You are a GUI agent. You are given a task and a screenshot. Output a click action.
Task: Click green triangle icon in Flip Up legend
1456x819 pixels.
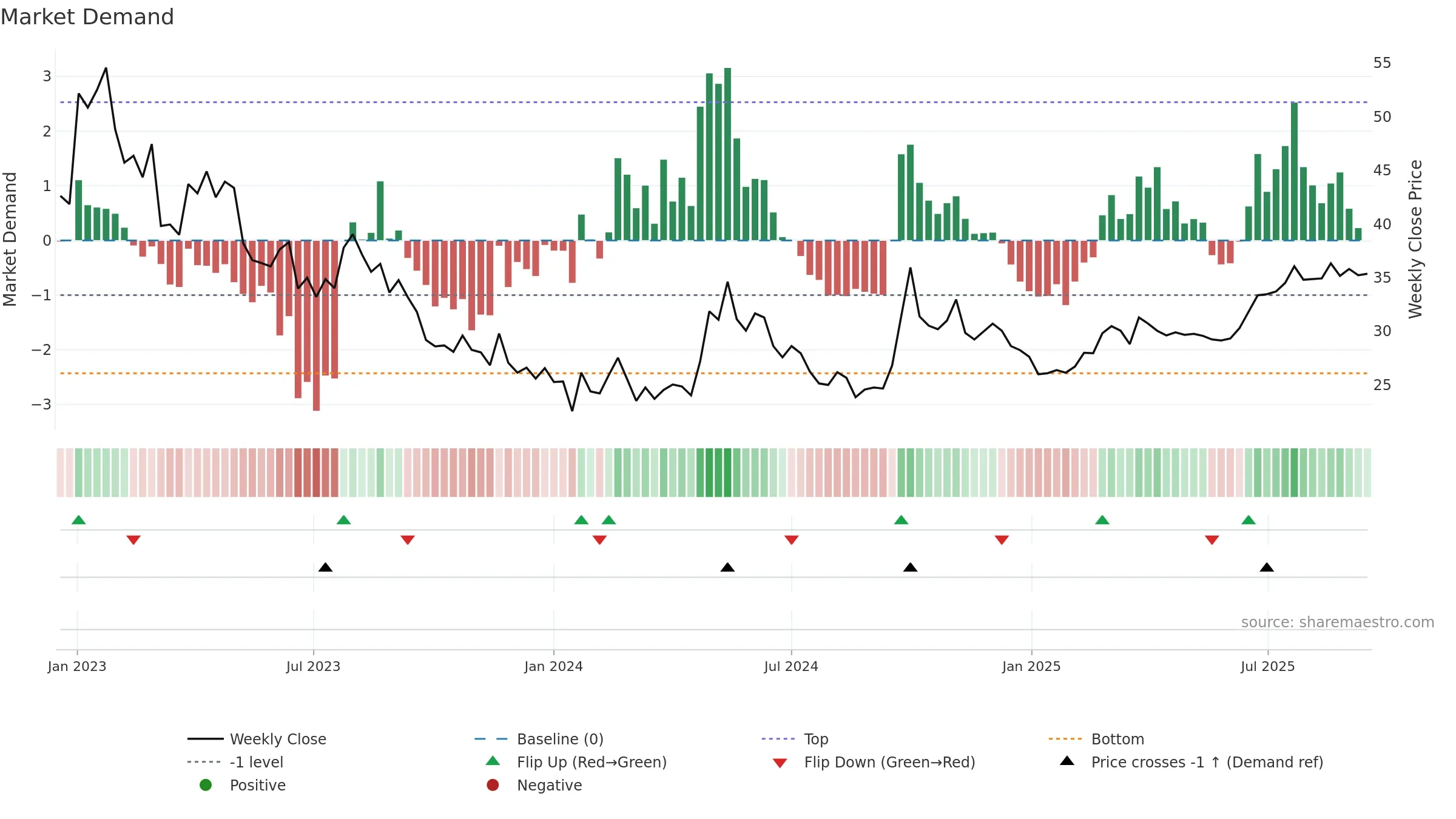(x=493, y=761)
